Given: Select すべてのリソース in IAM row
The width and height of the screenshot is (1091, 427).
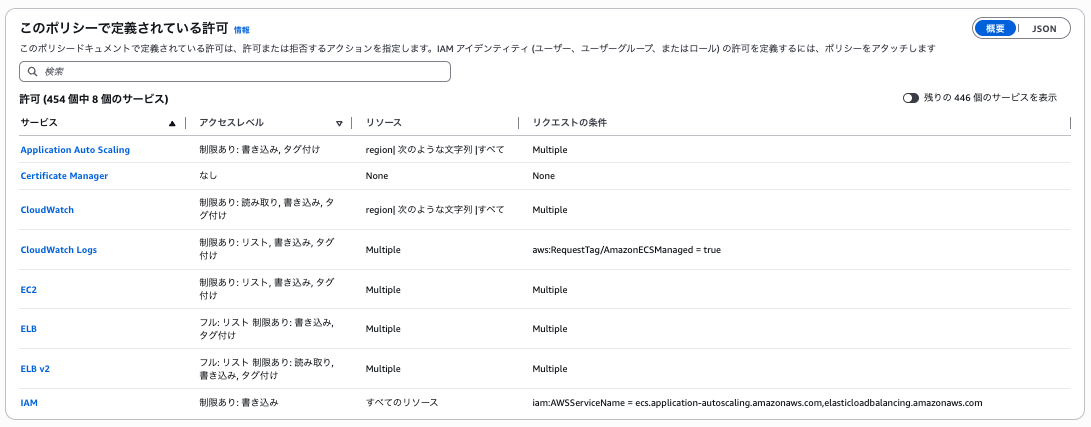Looking at the screenshot, I should pyautogui.click(x=402, y=403).
